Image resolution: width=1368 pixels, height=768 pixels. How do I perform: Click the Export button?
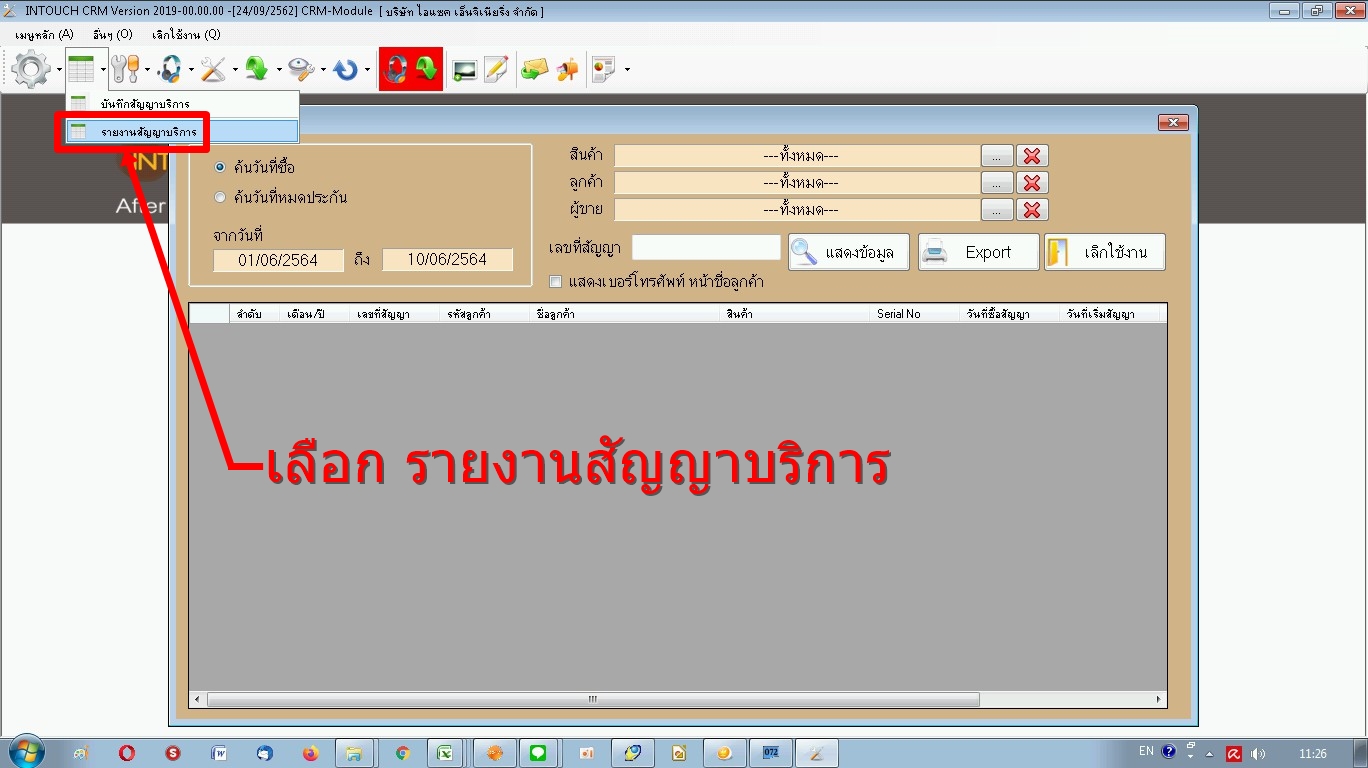click(979, 252)
